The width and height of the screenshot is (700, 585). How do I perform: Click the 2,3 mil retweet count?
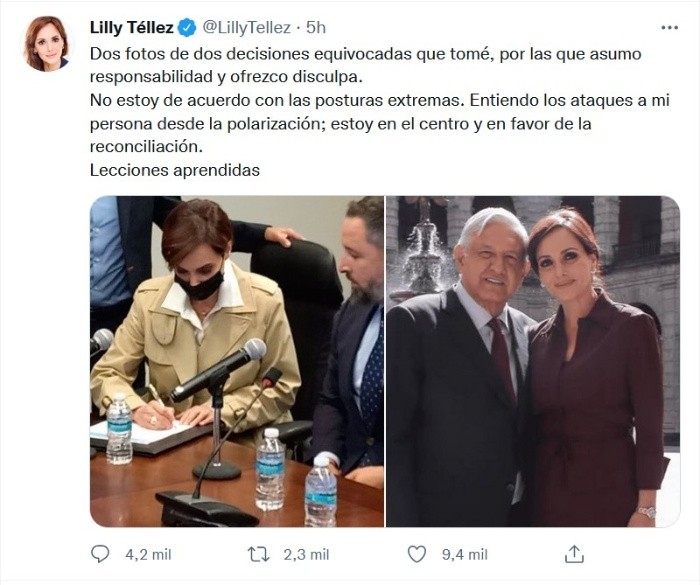304,553
